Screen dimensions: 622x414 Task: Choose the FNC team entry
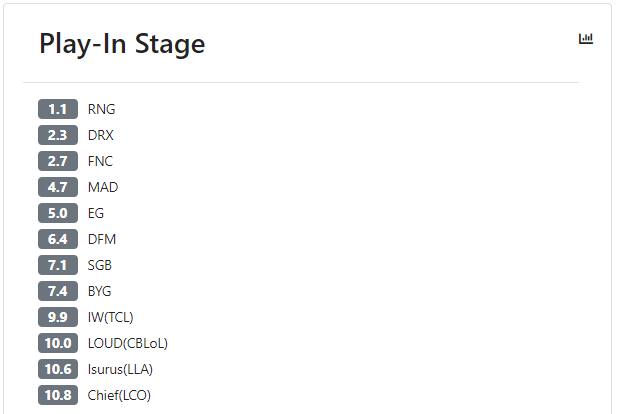click(x=100, y=161)
